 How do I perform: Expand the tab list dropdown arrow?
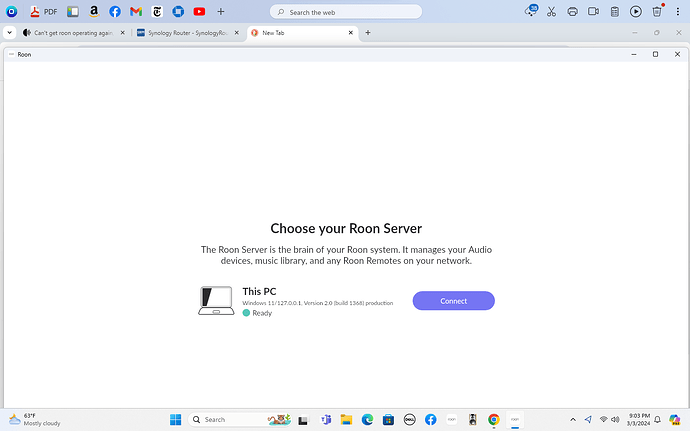9,33
